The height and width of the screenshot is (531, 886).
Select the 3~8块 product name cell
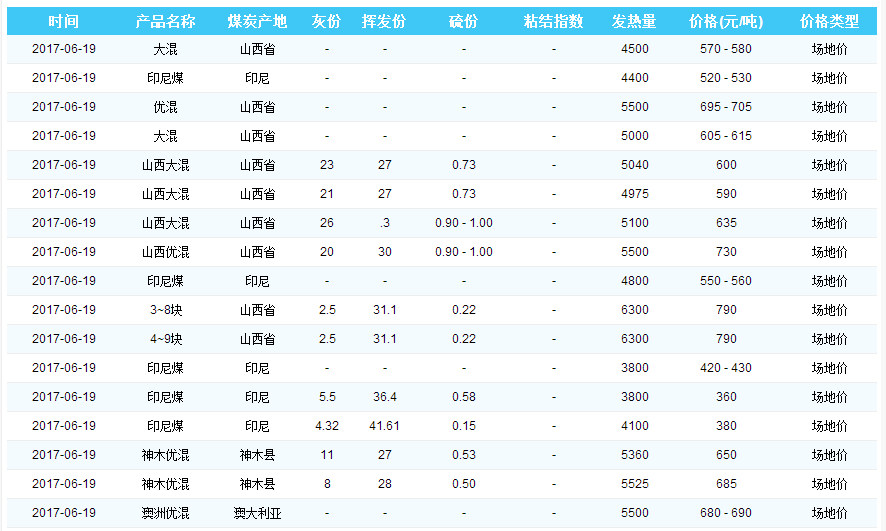(x=165, y=310)
